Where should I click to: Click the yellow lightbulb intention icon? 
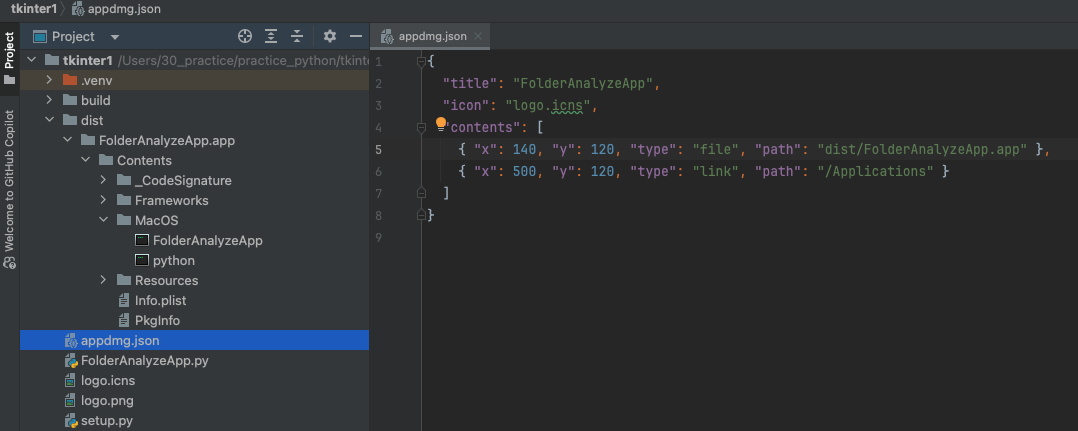pyautogui.click(x=441, y=124)
